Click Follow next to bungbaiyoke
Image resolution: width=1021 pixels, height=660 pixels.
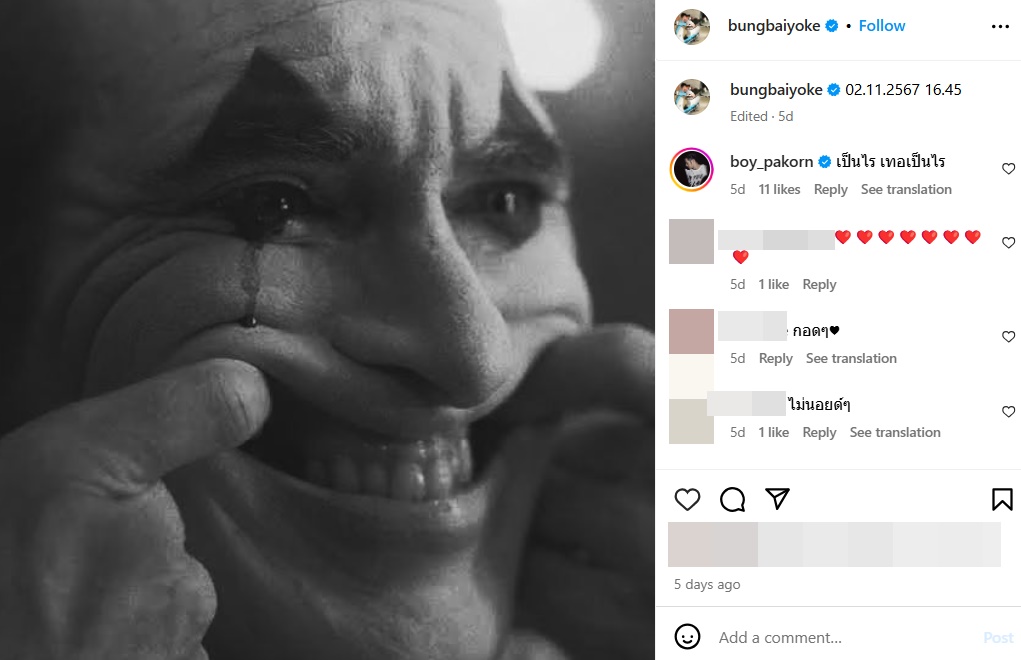pos(882,26)
